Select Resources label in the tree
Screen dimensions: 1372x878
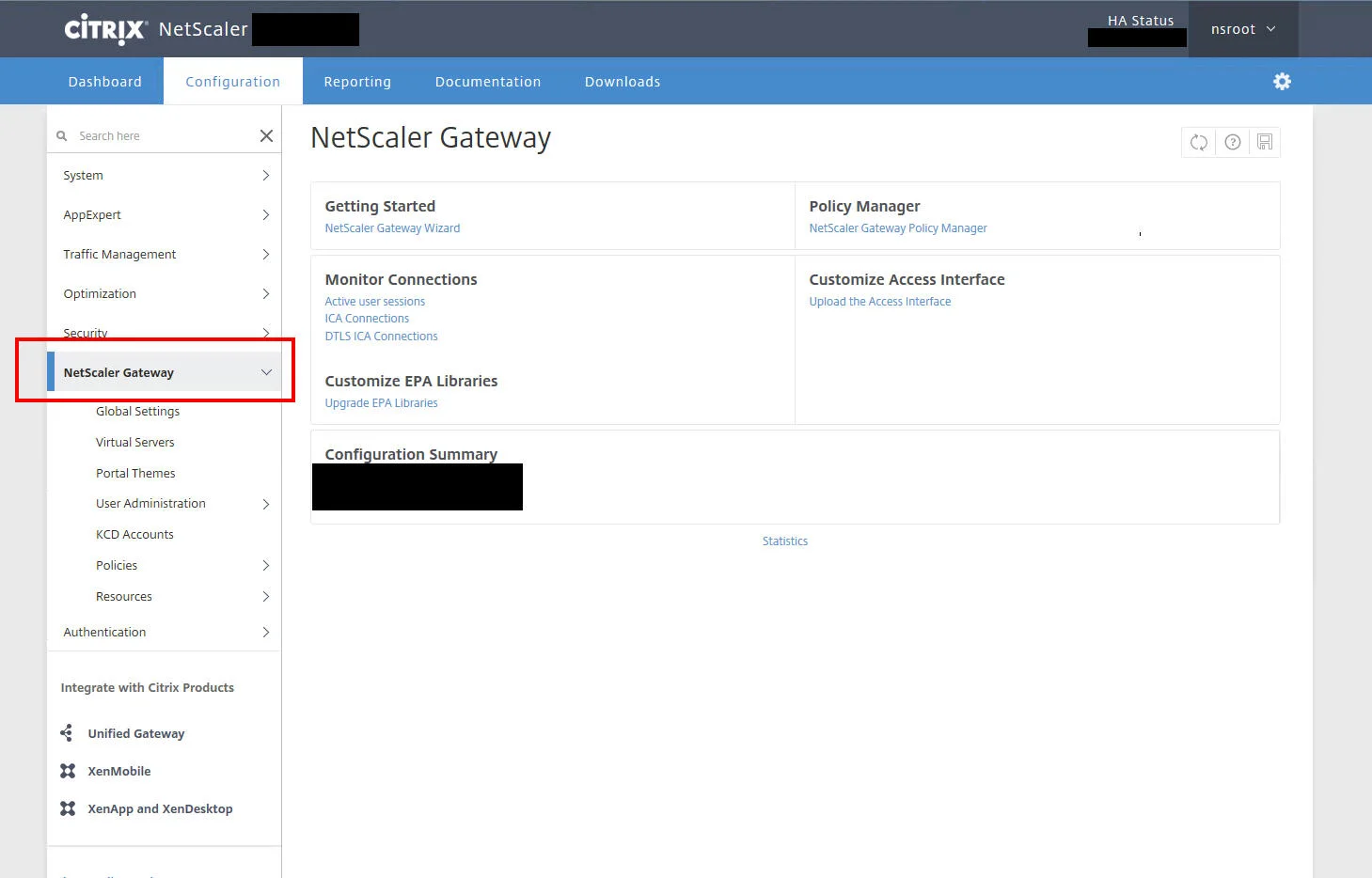tap(124, 597)
